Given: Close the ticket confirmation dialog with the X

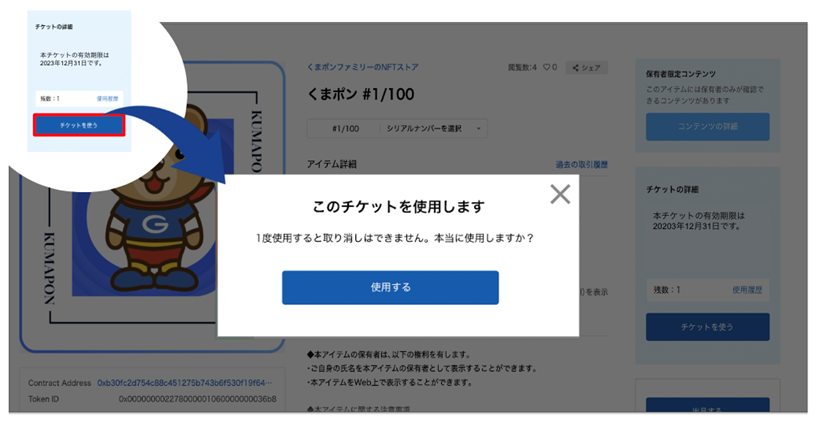Looking at the screenshot, I should pyautogui.click(x=560, y=194).
